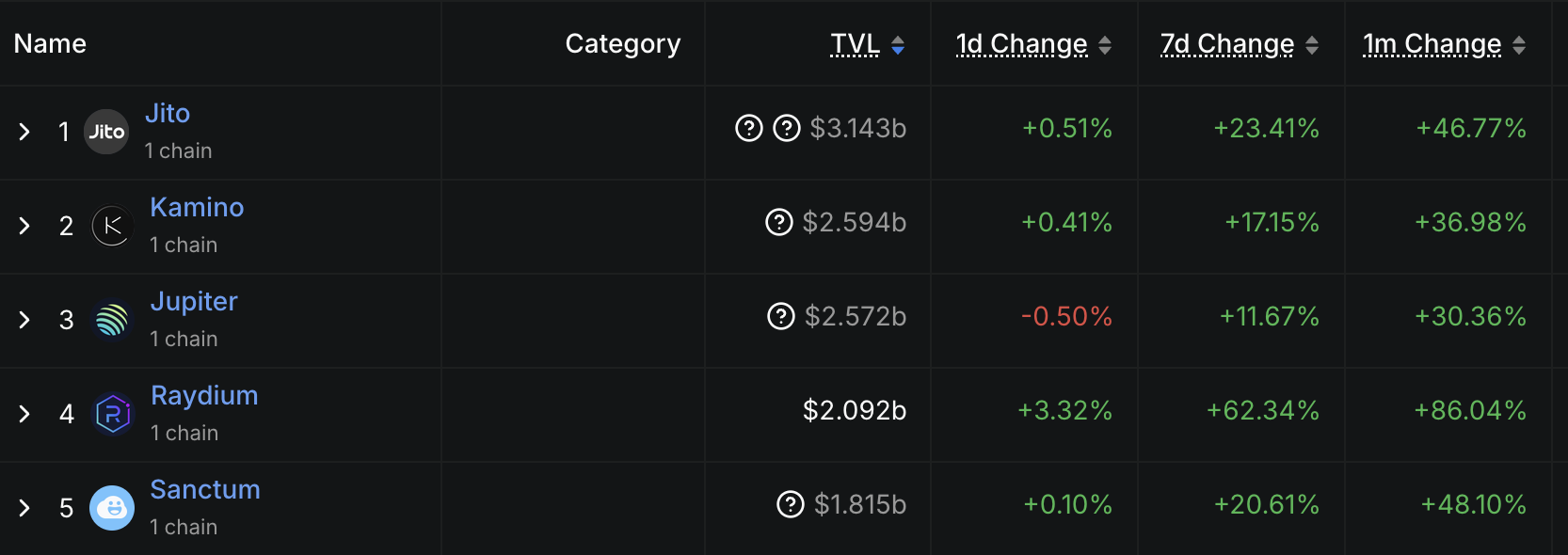This screenshot has width=1568, height=555.
Task: Expand the Raydium row details
Action: [24, 414]
